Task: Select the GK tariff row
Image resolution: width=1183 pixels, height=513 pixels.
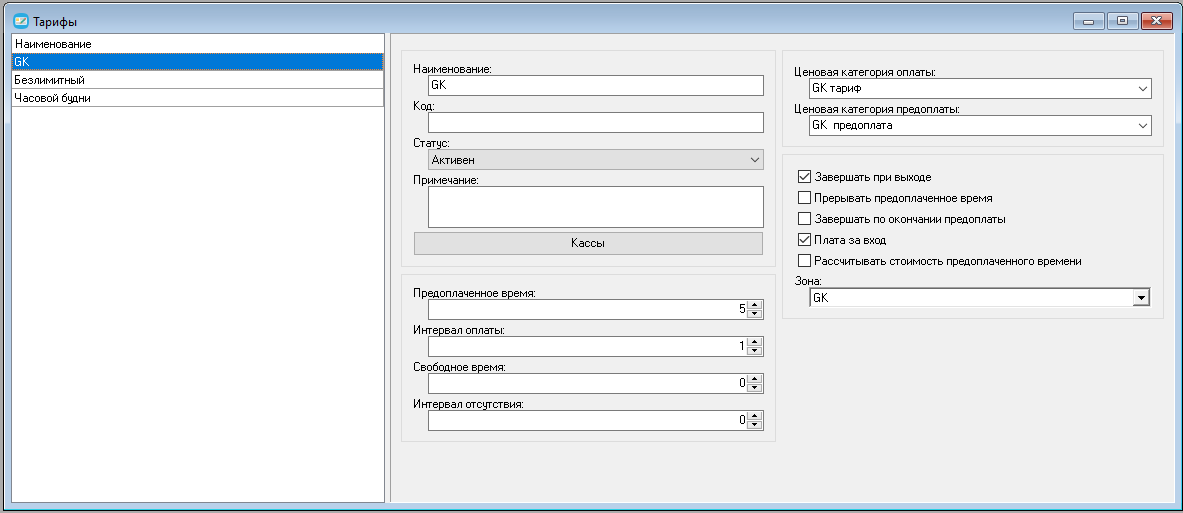Action: click(198, 62)
